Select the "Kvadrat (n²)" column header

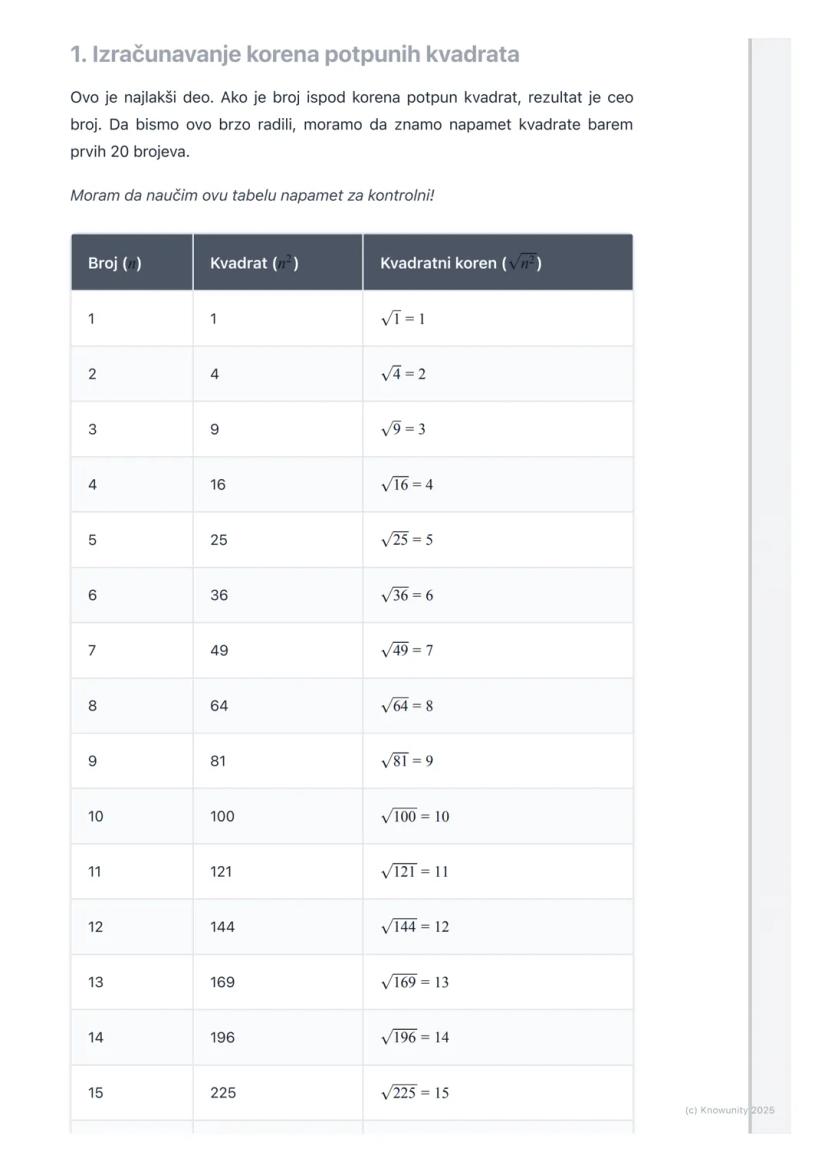coord(254,263)
